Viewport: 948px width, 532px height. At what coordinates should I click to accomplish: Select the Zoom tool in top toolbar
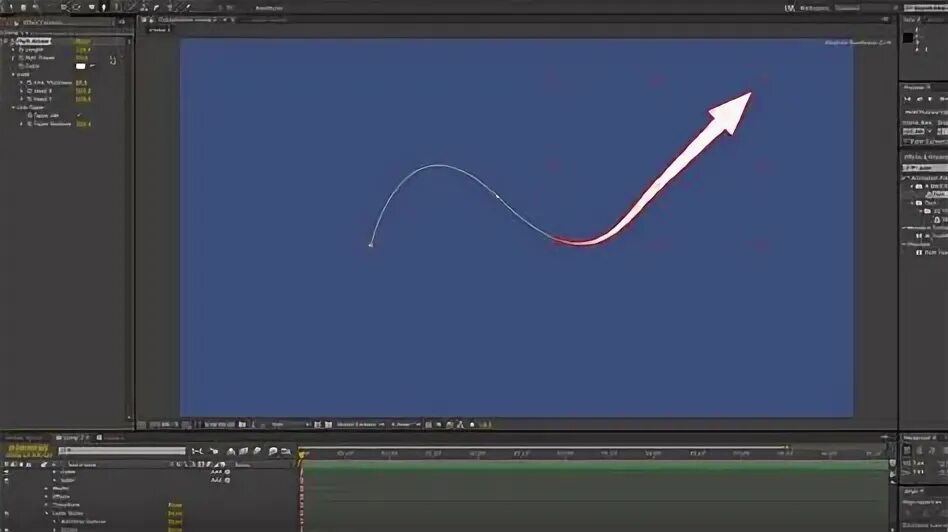click(36, 7)
